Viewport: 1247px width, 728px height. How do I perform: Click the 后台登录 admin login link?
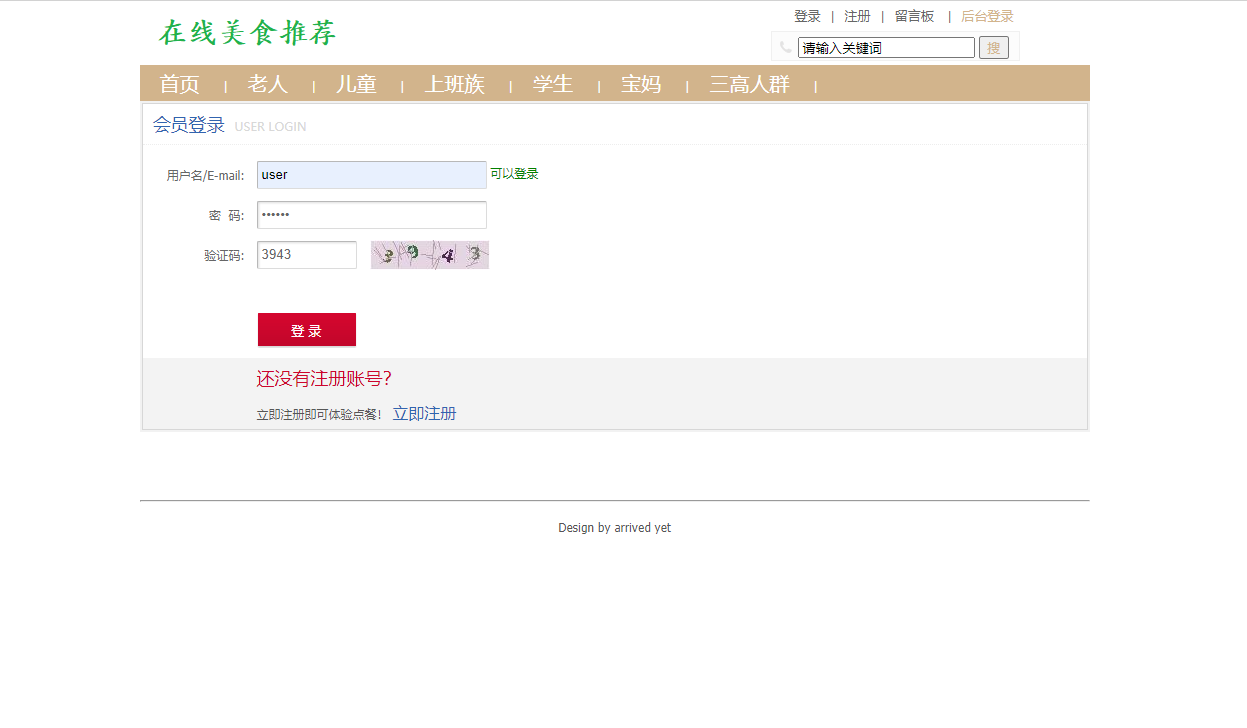tap(987, 15)
